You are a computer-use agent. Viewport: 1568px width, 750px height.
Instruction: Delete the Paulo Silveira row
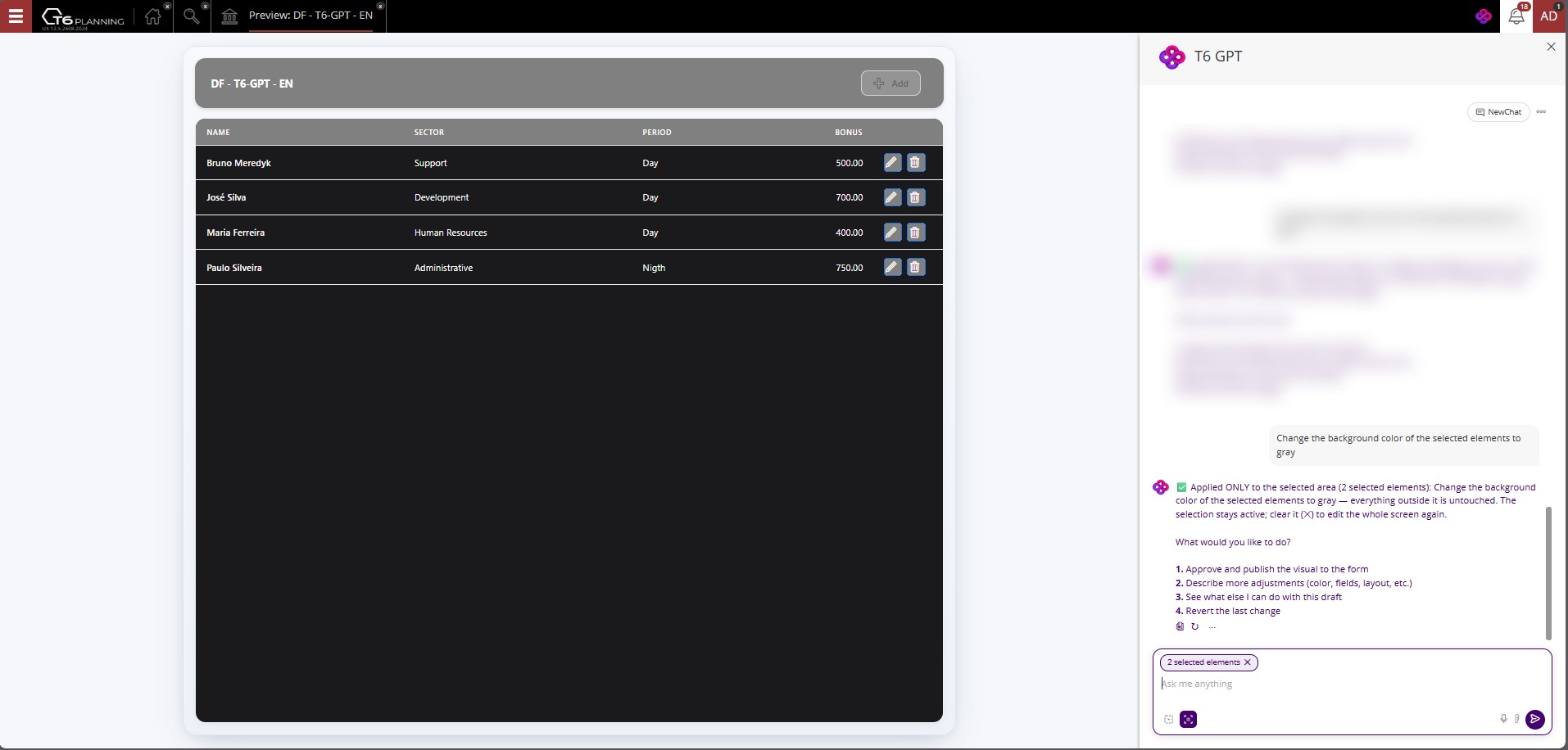click(916, 268)
